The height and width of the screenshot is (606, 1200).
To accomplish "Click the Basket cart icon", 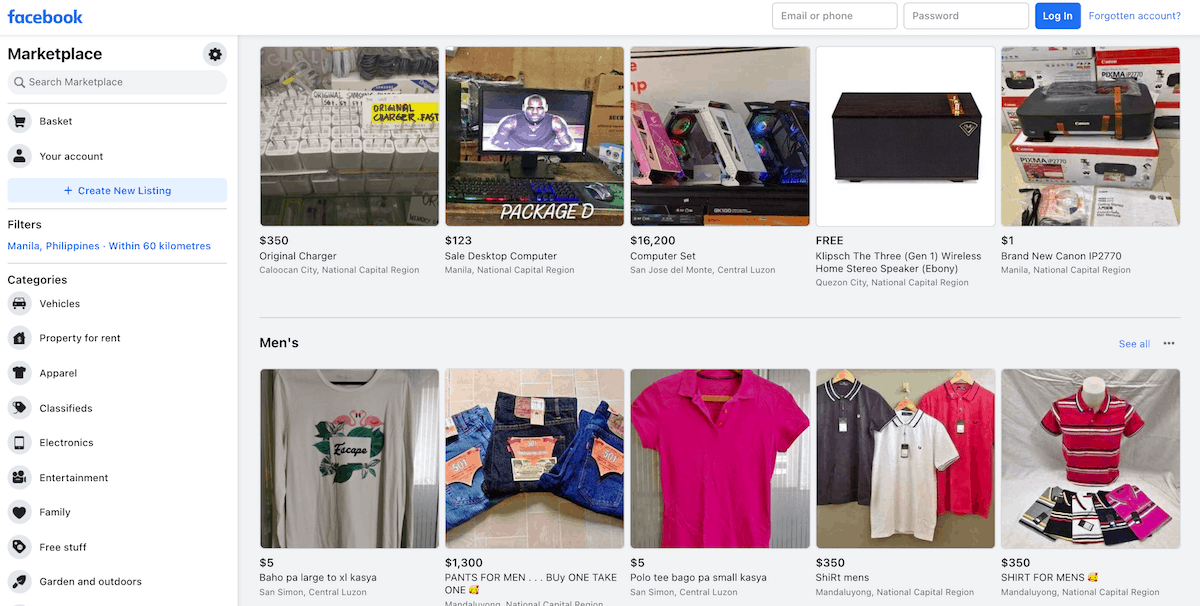I will [x=19, y=121].
